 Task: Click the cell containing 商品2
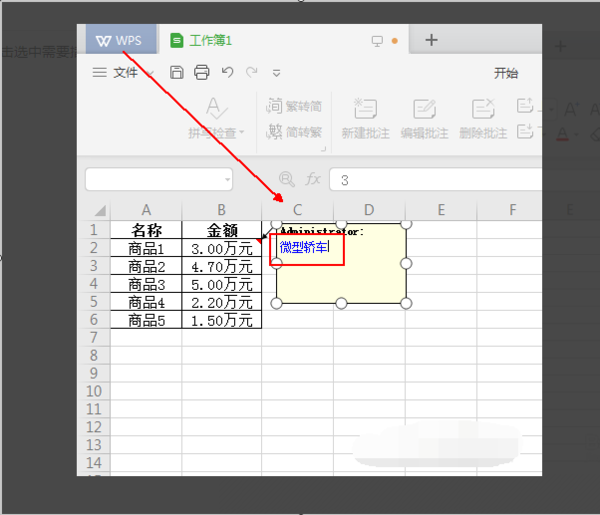146,266
